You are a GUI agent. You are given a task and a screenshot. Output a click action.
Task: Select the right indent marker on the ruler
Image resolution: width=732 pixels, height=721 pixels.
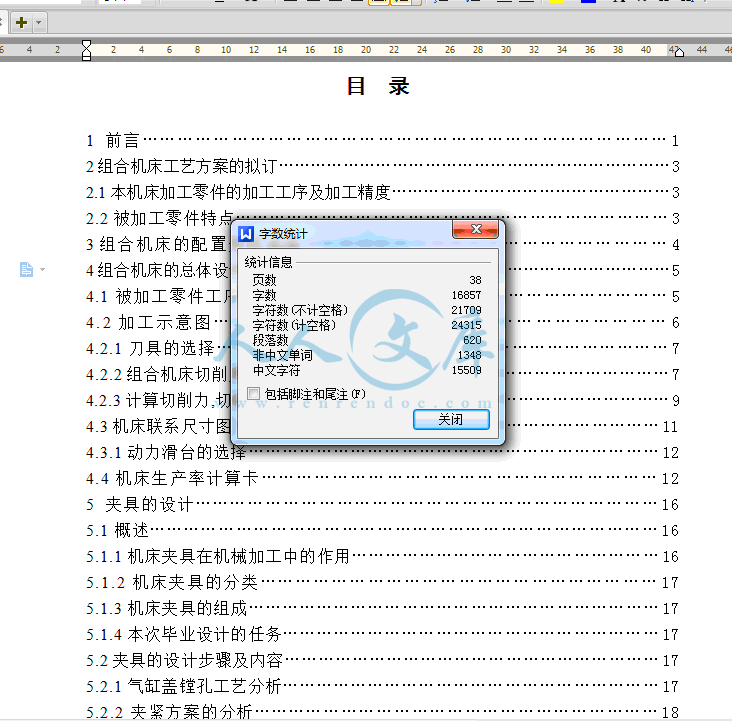pyautogui.click(x=679, y=52)
